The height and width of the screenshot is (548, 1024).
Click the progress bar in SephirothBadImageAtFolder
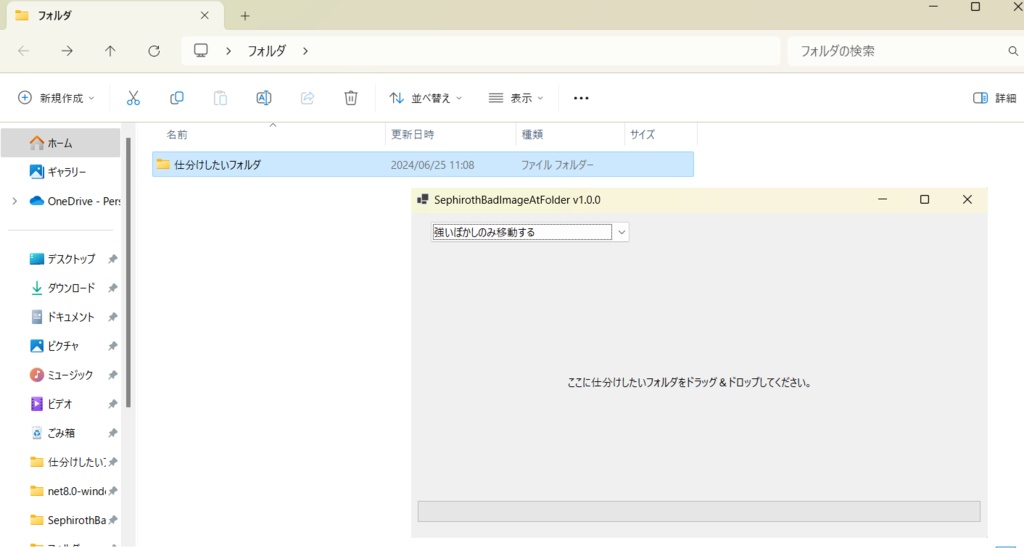[699, 511]
